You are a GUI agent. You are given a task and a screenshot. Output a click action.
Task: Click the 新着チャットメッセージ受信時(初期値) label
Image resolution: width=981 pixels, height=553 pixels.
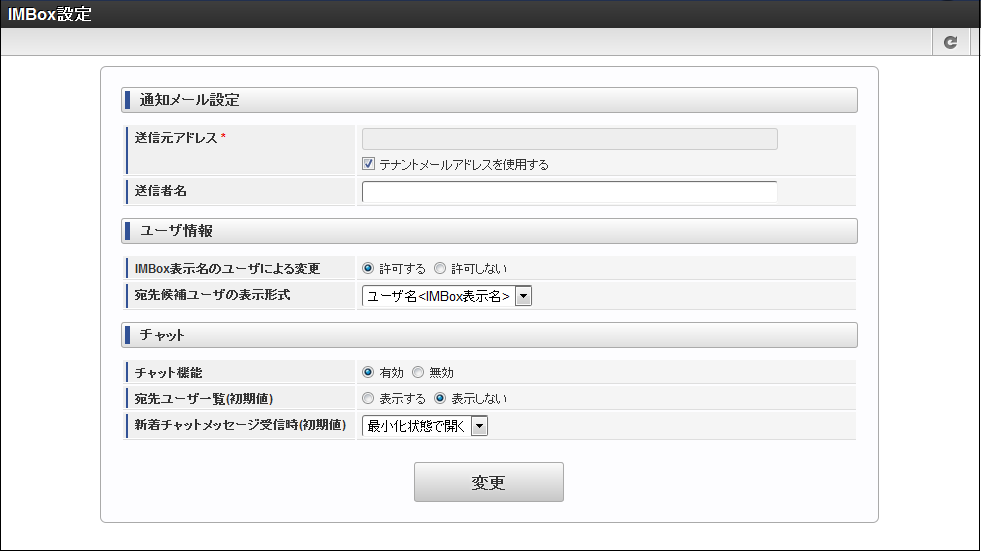pos(240,425)
